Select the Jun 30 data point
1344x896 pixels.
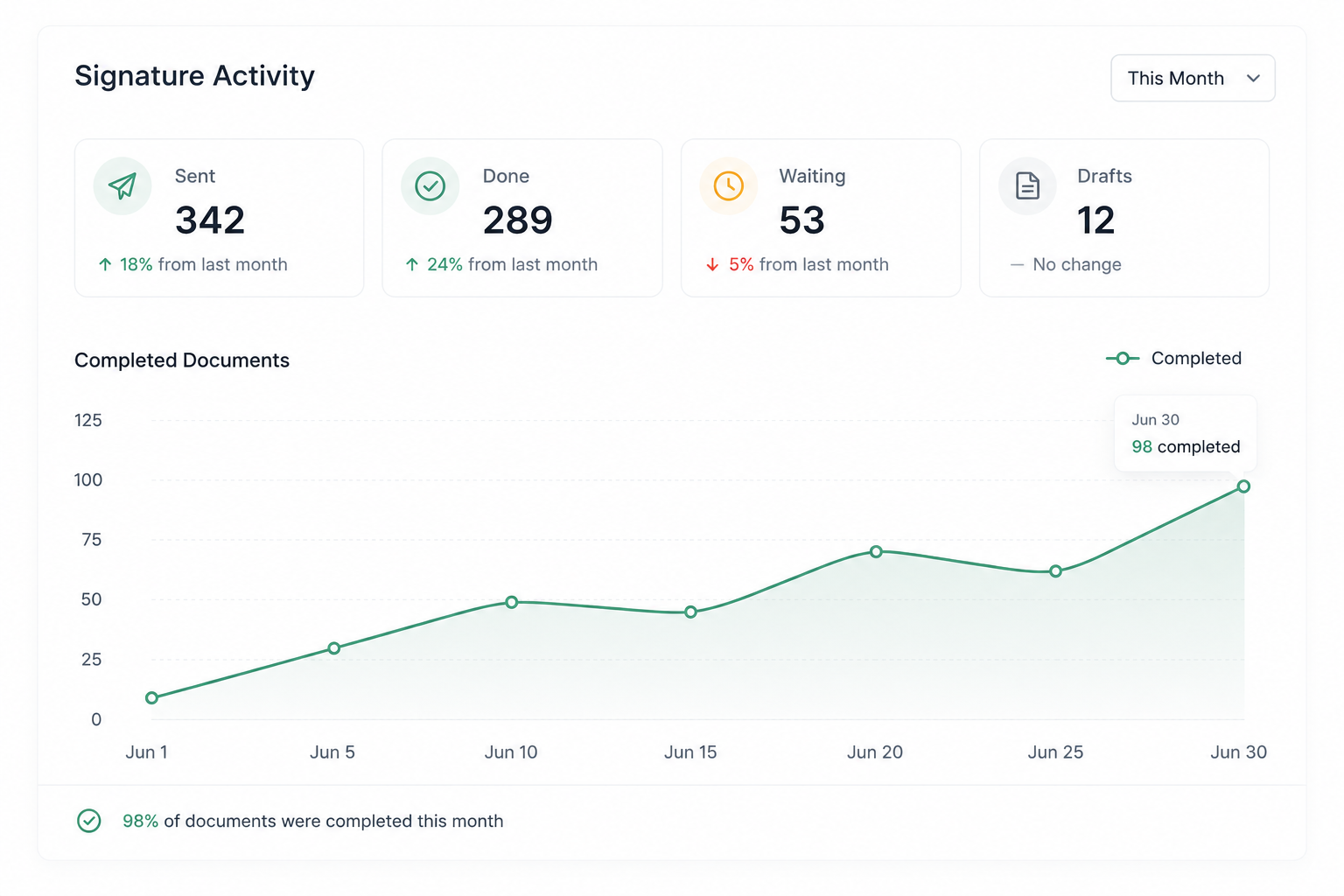1243,486
